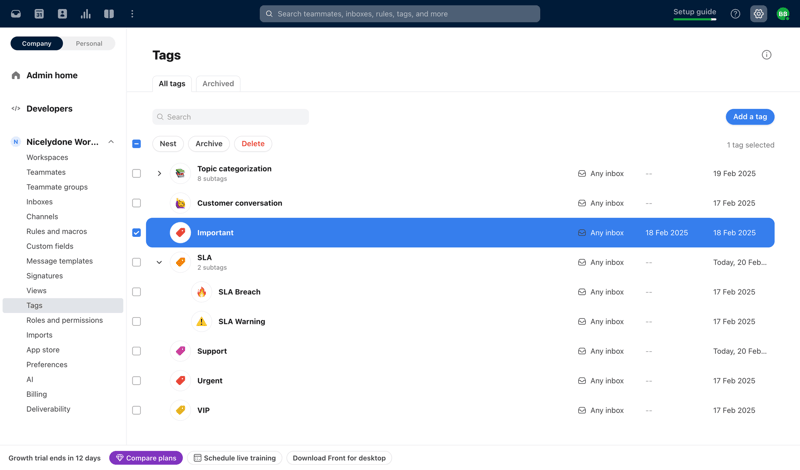The width and height of the screenshot is (800, 470).
Task: Open the settings gear icon
Action: (x=759, y=14)
